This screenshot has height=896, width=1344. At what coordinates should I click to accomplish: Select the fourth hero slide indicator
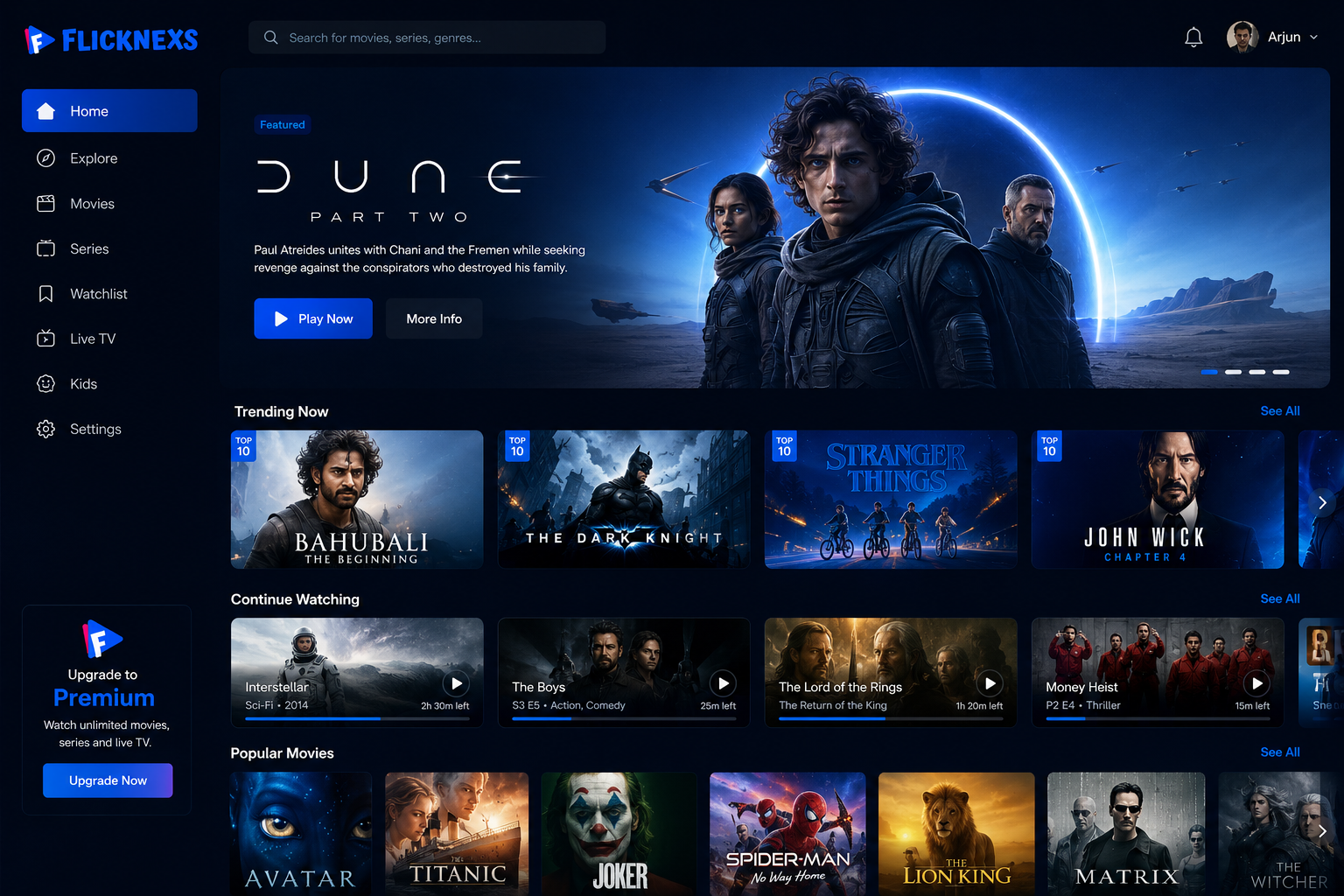point(1281,372)
